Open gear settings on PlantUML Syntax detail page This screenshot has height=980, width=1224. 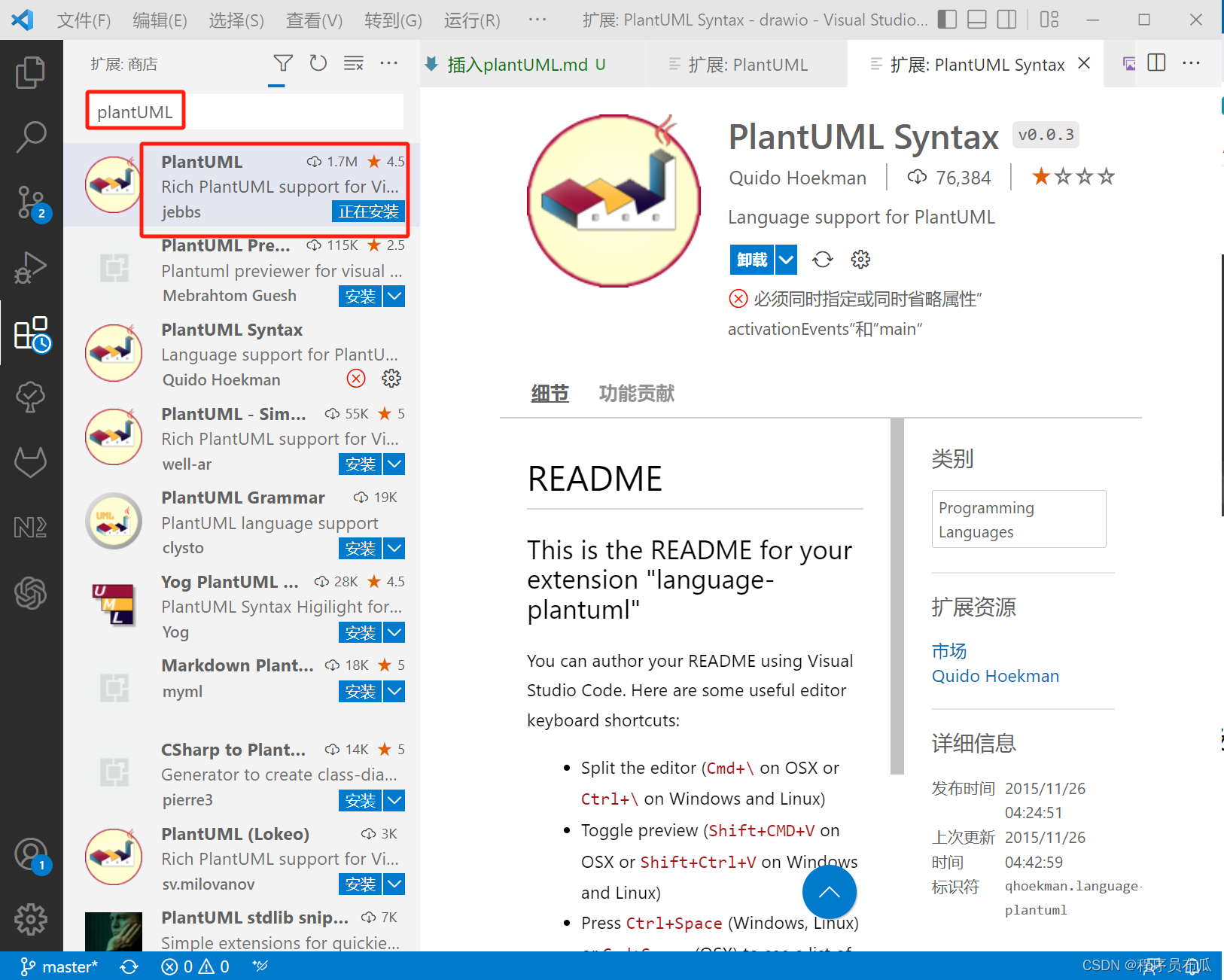point(860,260)
